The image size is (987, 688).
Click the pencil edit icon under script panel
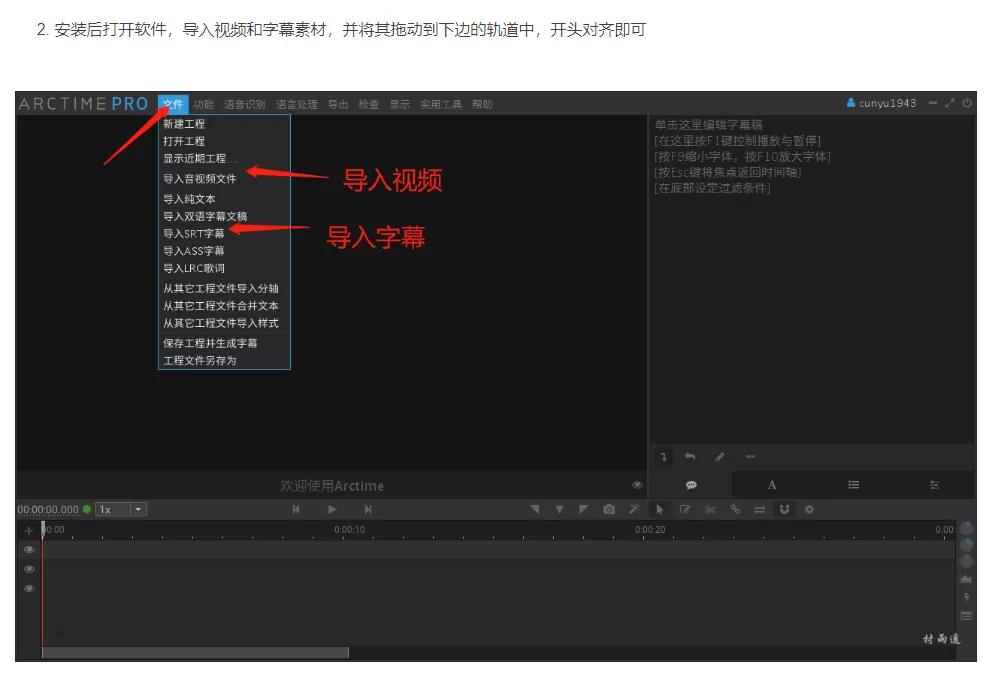[x=720, y=456]
